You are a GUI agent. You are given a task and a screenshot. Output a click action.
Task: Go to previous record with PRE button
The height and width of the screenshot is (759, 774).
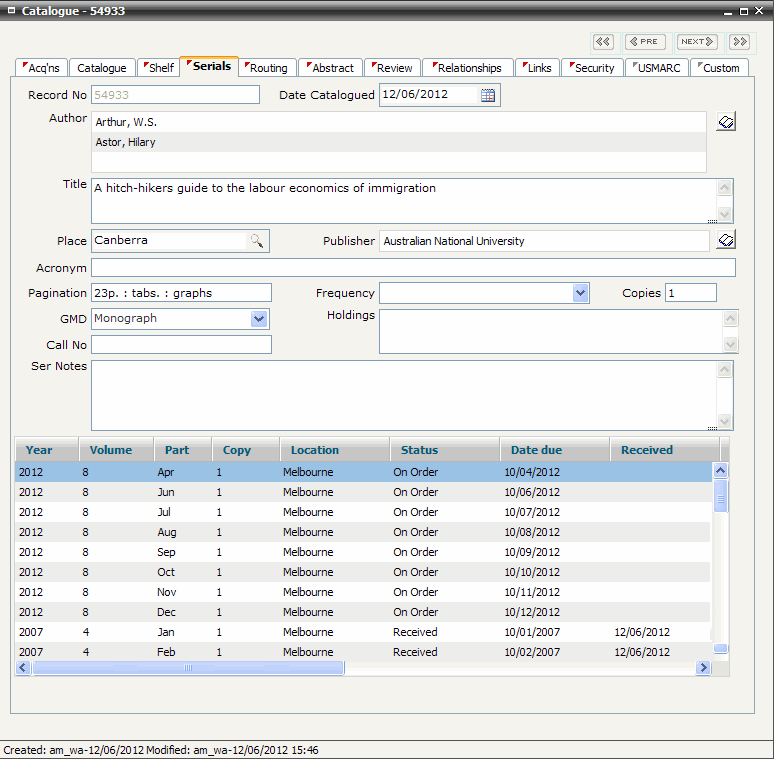point(645,42)
